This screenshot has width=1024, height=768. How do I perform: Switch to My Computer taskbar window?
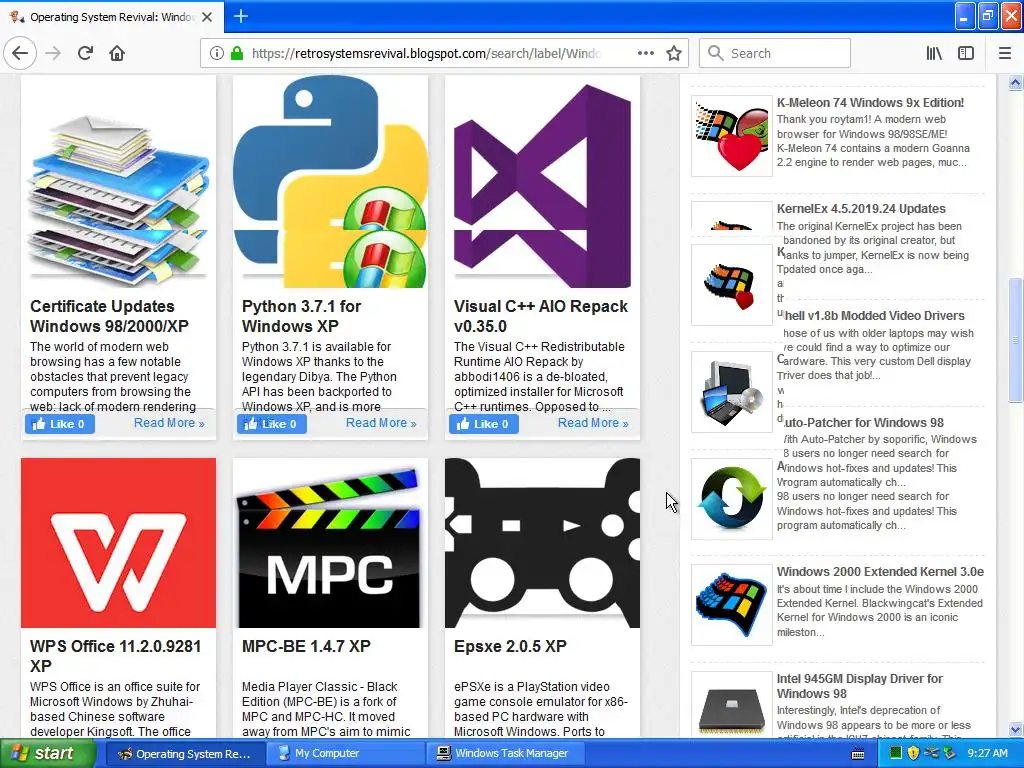coord(346,754)
